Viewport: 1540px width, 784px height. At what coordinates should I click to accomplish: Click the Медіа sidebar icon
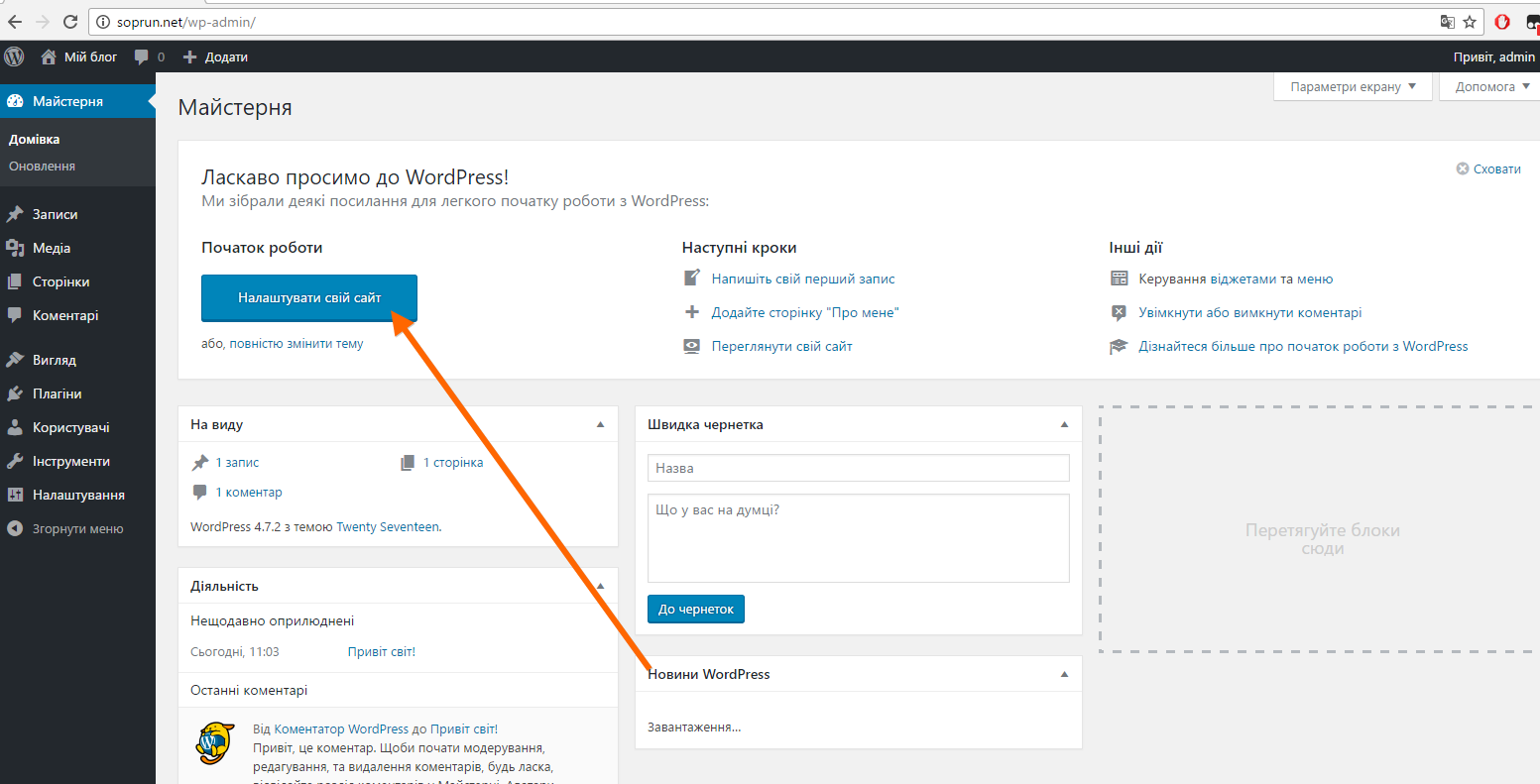click(15, 248)
